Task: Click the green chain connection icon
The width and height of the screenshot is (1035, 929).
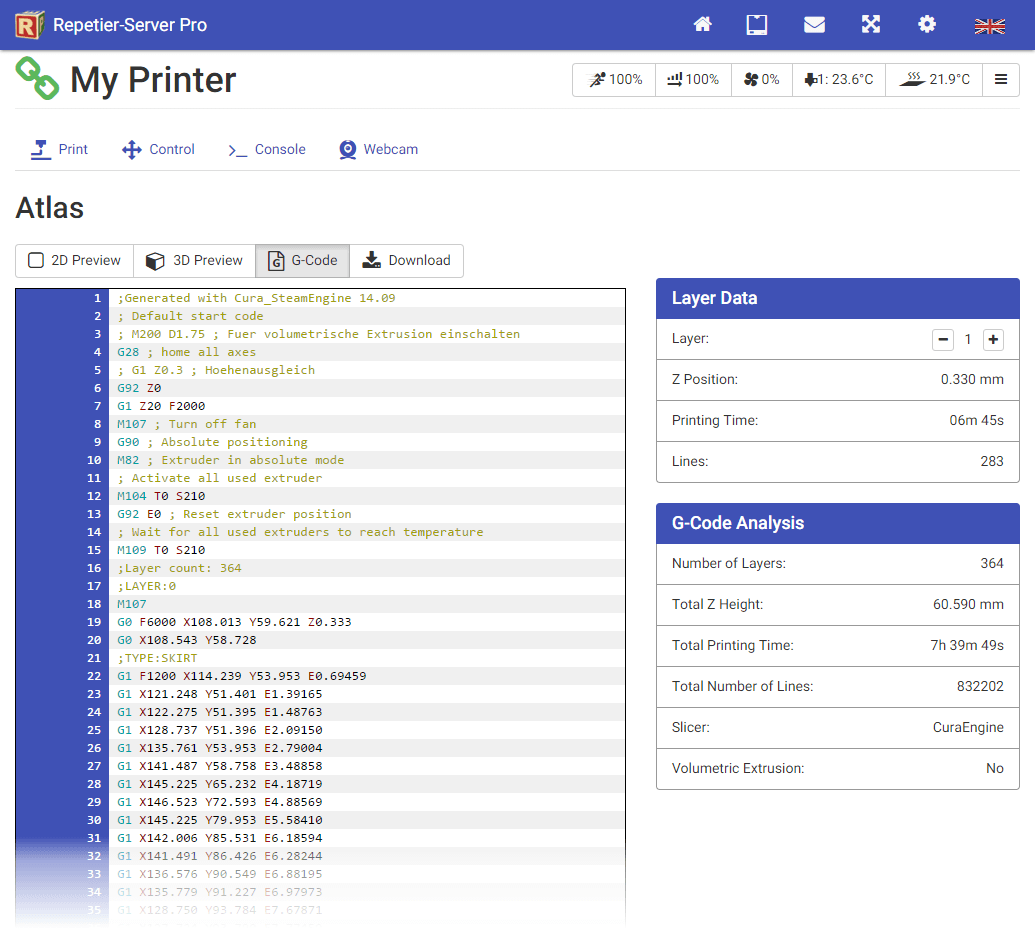Action: click(x=37, y=79)
